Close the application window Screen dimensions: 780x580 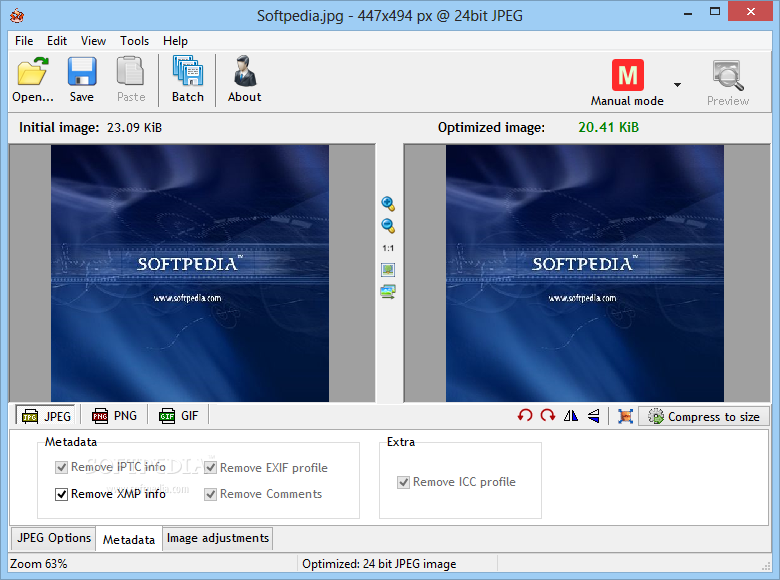pos(750,11)
